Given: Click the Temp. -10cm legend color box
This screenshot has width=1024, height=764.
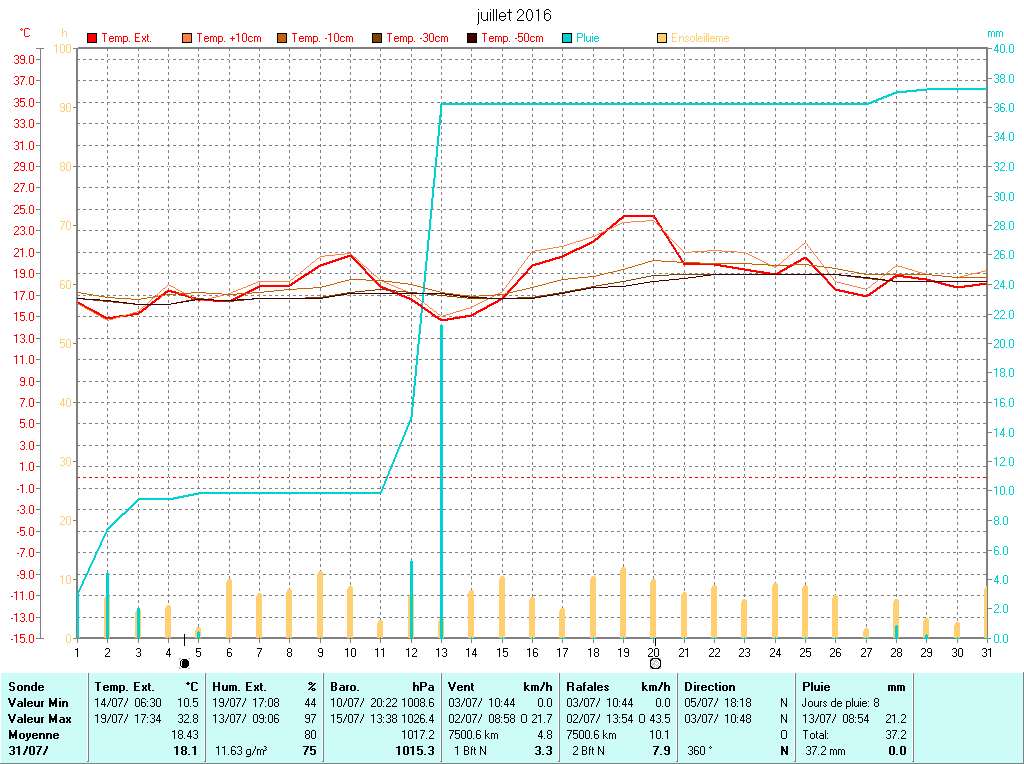Looking at the screenshot, I should tap(282, 38).
